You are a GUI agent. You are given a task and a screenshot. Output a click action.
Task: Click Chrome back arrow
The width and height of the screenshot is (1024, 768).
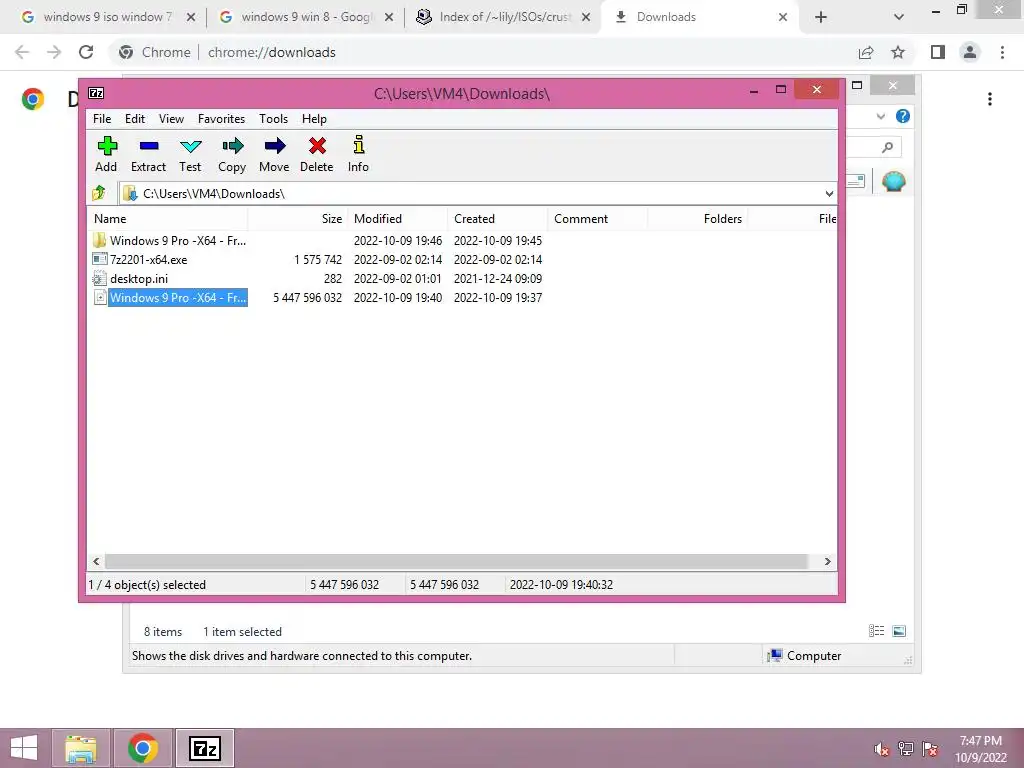pyautogui.click(x=22, y=52)
